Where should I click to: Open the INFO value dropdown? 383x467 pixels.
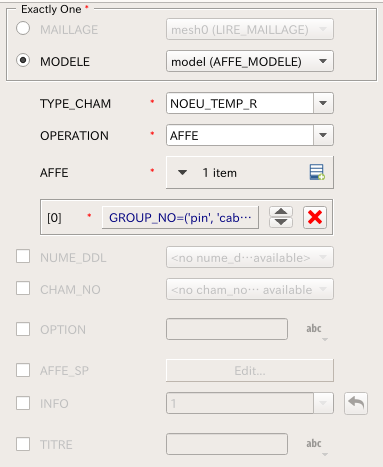[x=323, y=403]
